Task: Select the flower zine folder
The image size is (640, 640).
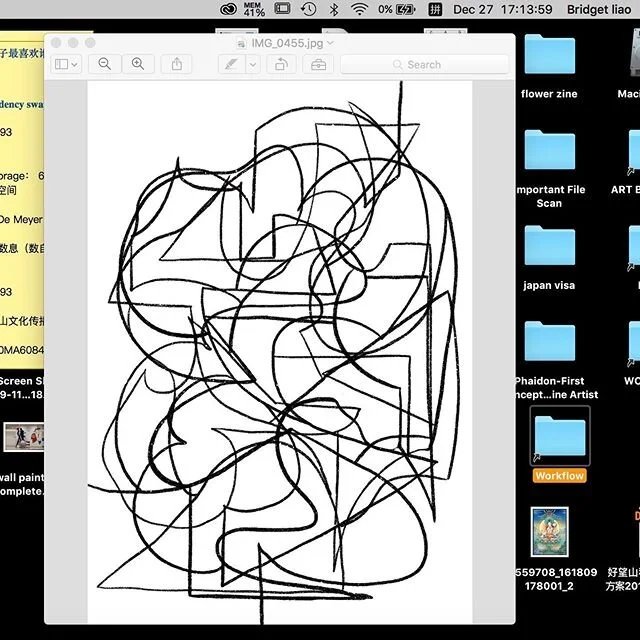Action: click(549, 54)
